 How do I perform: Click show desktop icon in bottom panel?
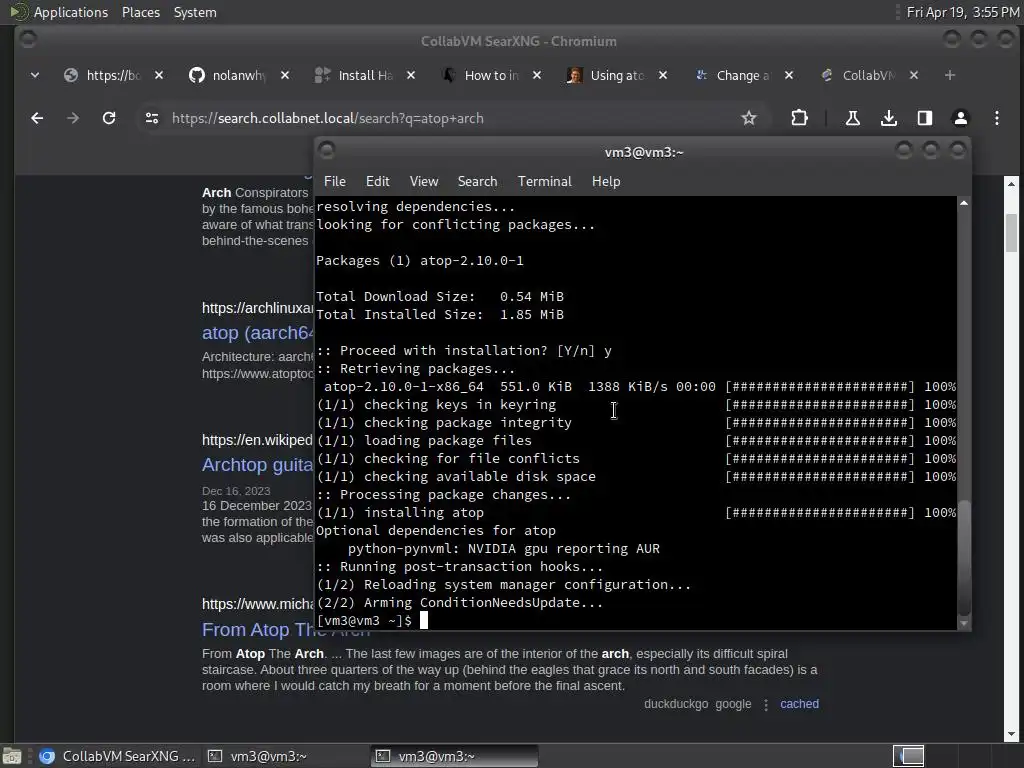click(x=12, y=756)
